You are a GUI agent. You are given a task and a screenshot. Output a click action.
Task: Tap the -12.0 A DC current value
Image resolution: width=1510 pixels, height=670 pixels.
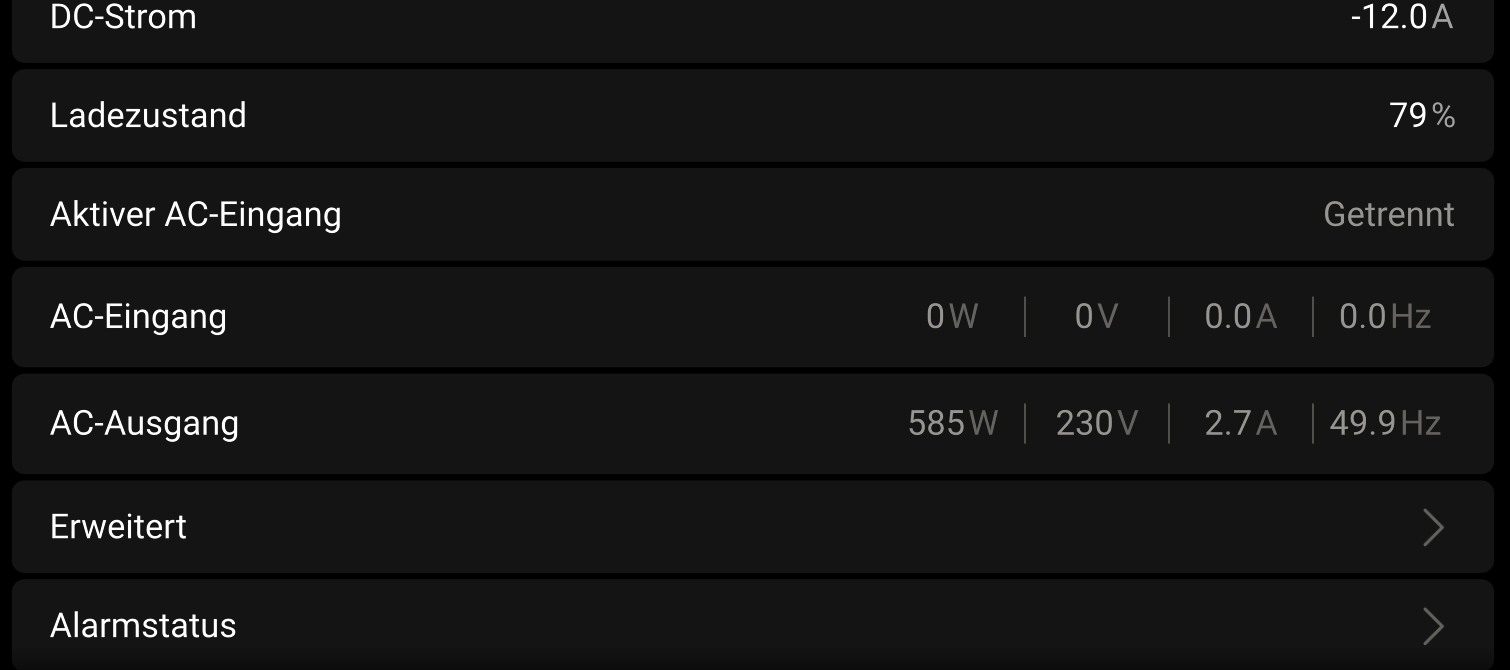click(x=1400, y=17)
